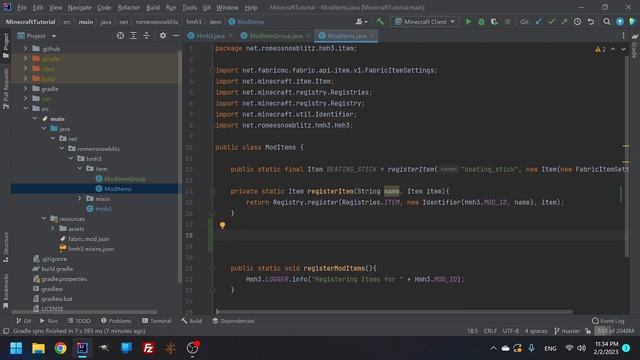Open File Explorer from the taskbar

[38, 348]
